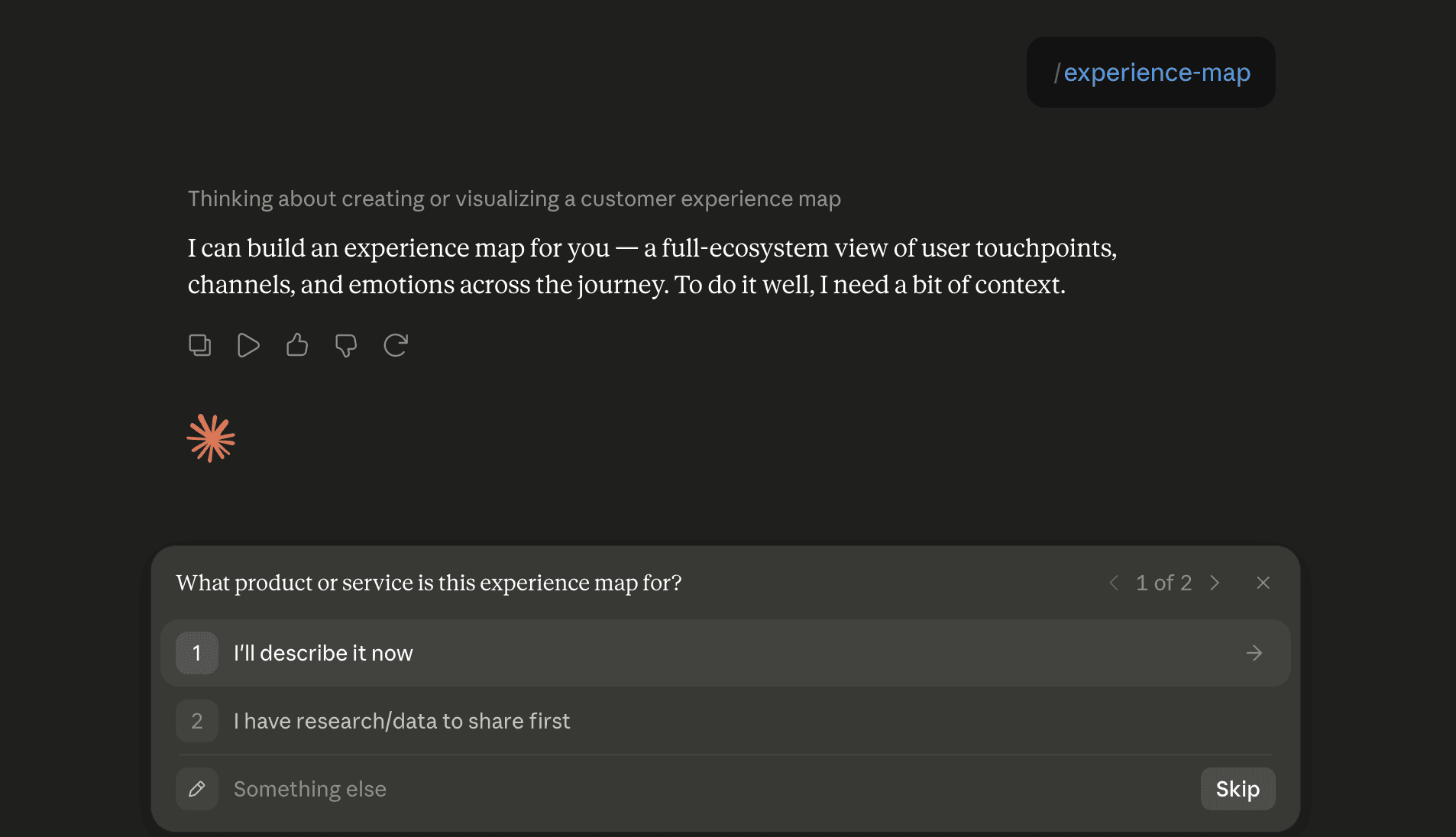Click the "What product or service" question text

429,583
